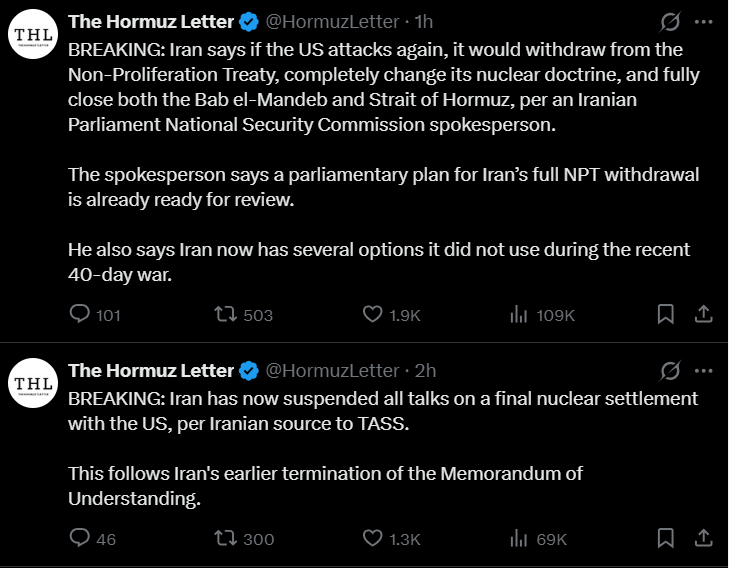Open The Hormuz Letter name on first tweet

coord(151,21)
